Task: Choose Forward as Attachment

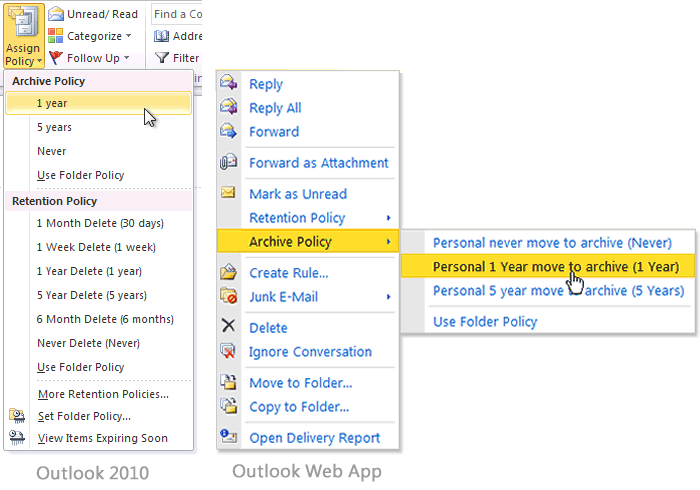Action: pyautogui.click(x=319, y=163)
